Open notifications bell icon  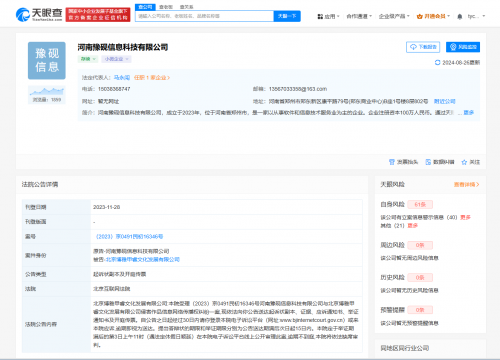tap(460, 16)
